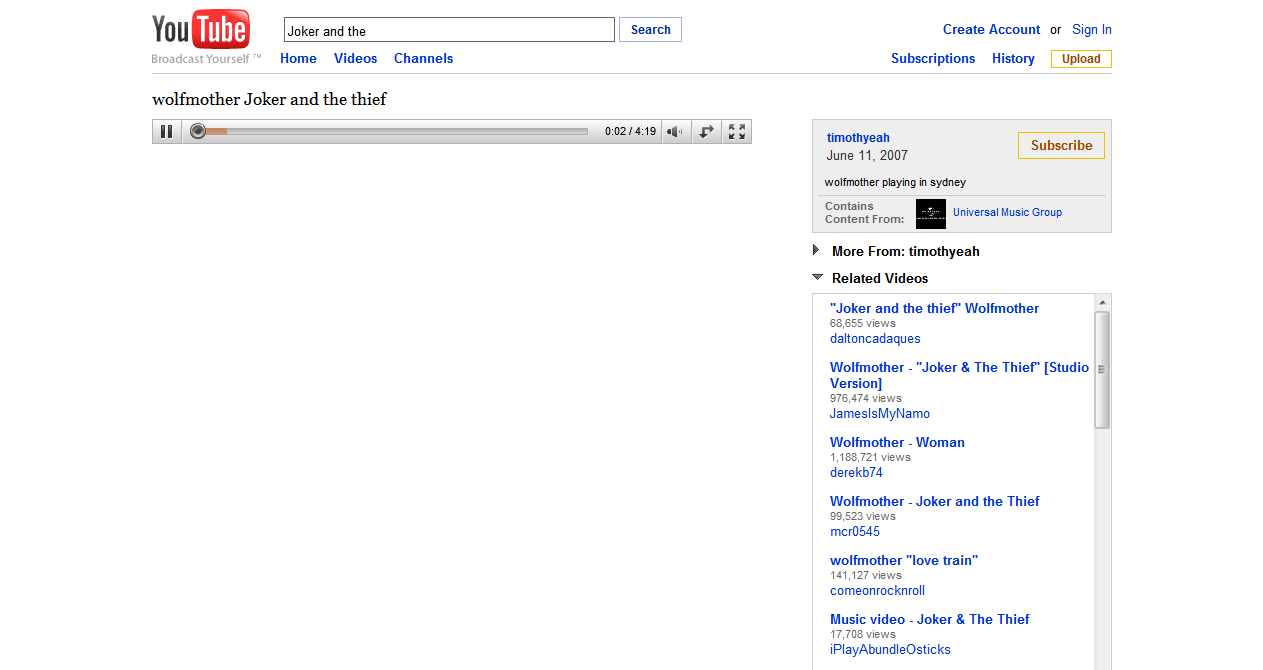This screenshot has height=670, width=1263.
Task: Open related video wolfmother "love train"
Action: click(904, 561)
